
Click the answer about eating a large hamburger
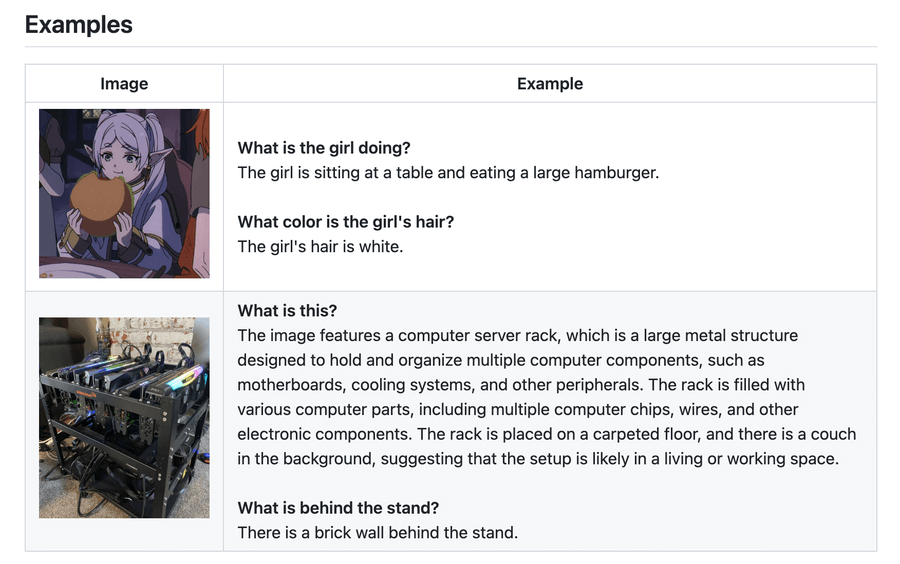pos(448,173)
